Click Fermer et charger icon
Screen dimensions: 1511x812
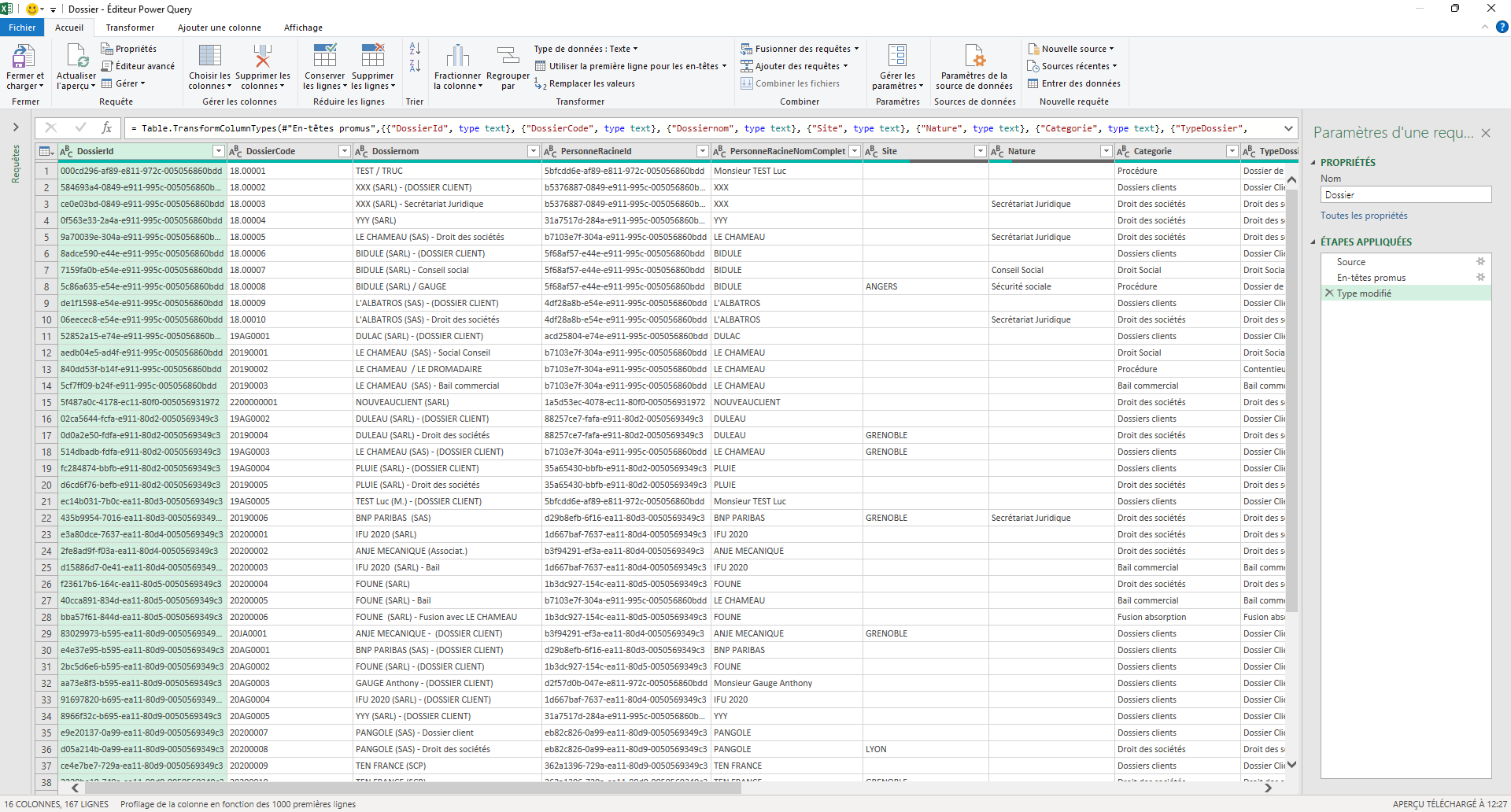pos(24,56)
